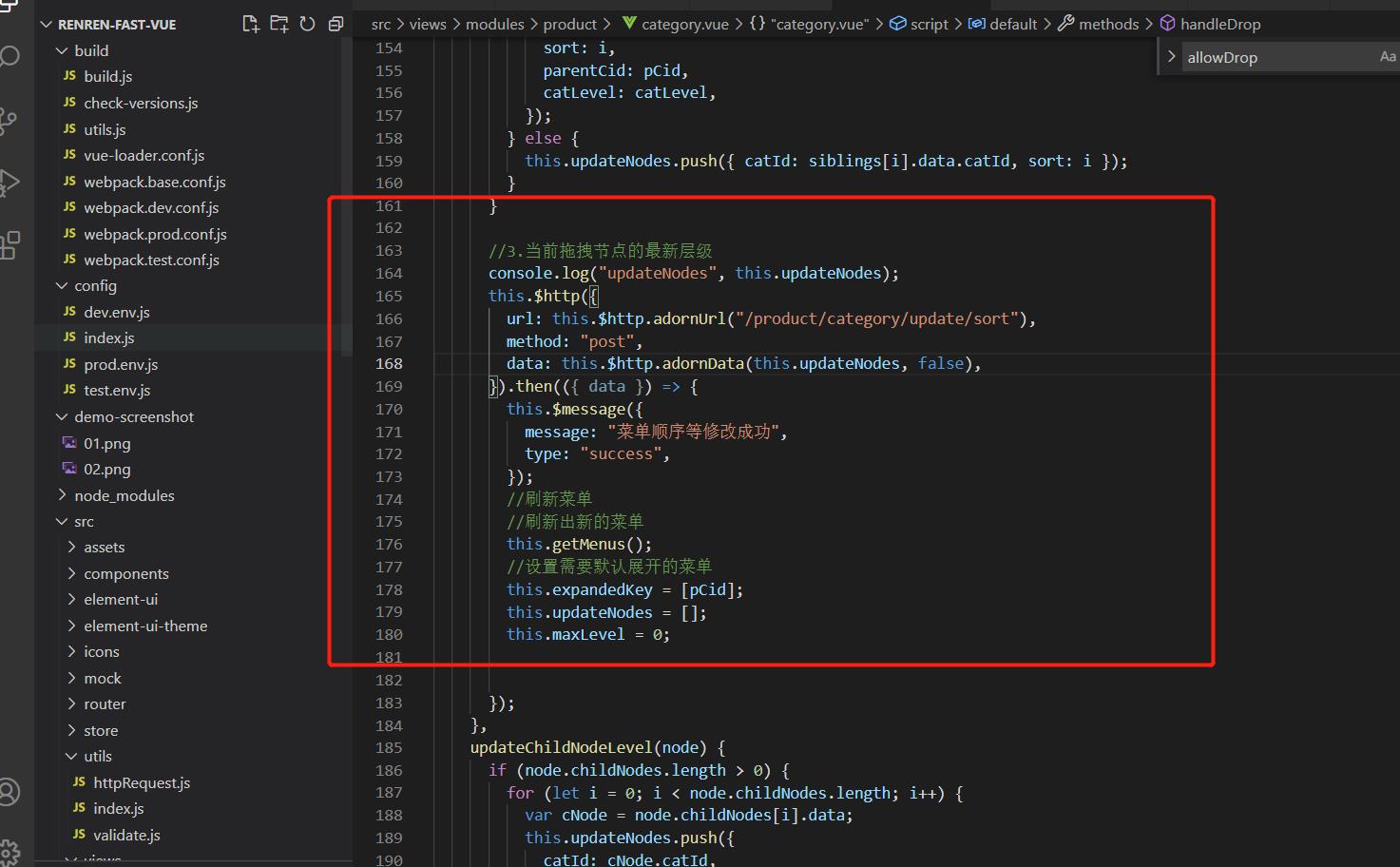1400x867 pixels.
Task: Click views breadcrumb segment
Action: point(428,24)
